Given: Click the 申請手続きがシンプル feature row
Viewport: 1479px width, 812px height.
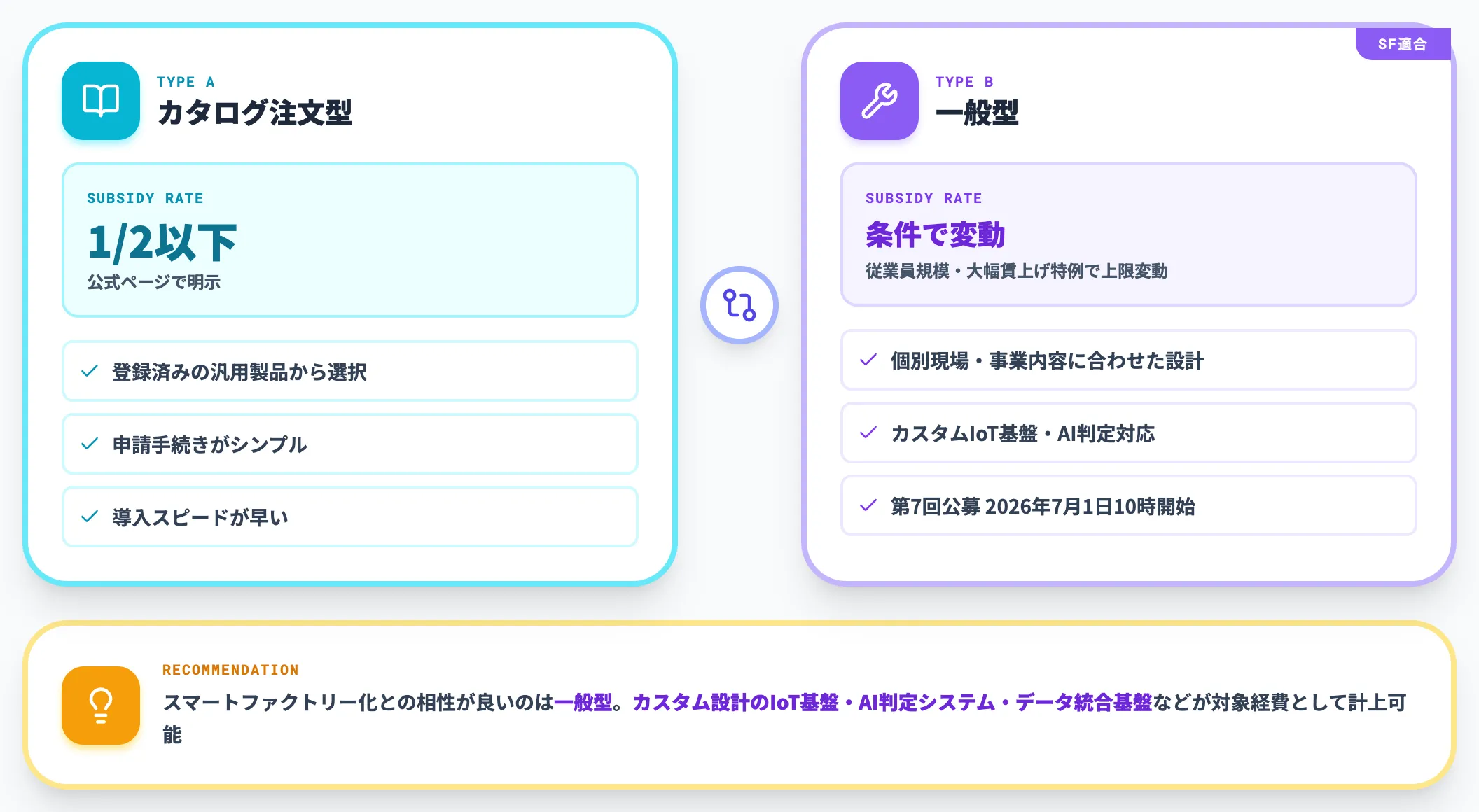Looking at the screenshot, I should (350, 444).
